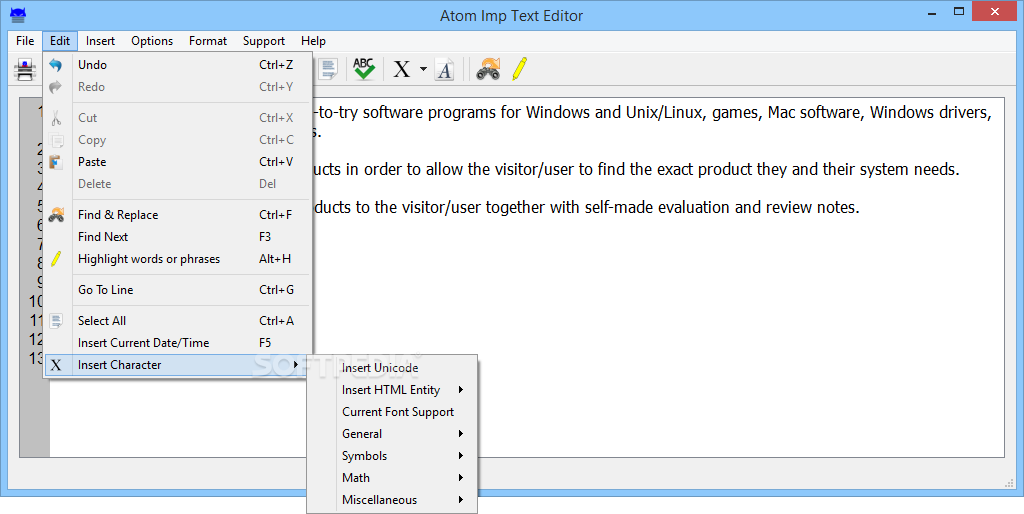Open the Help menu
This screenshot has width=1024, height=514.
coord(313,41)
